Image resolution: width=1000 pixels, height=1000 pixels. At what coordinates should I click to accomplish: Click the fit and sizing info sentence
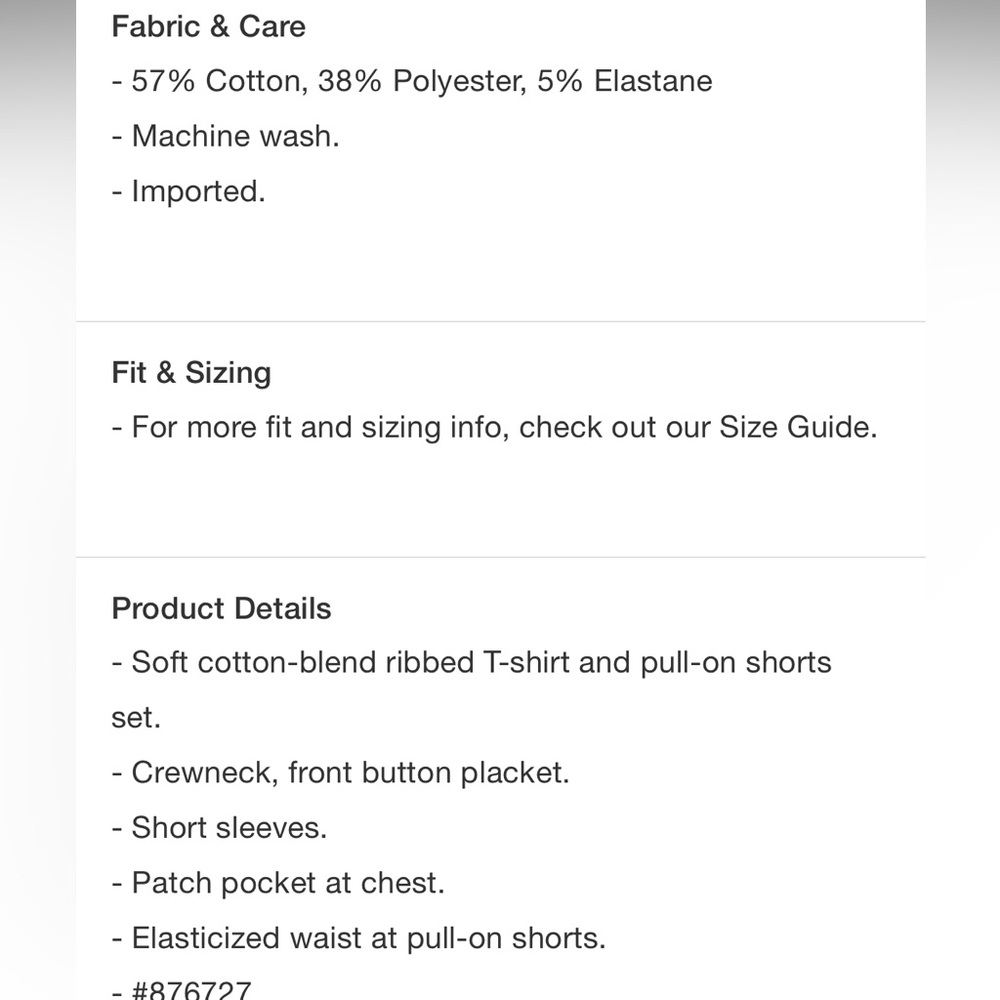495,427
